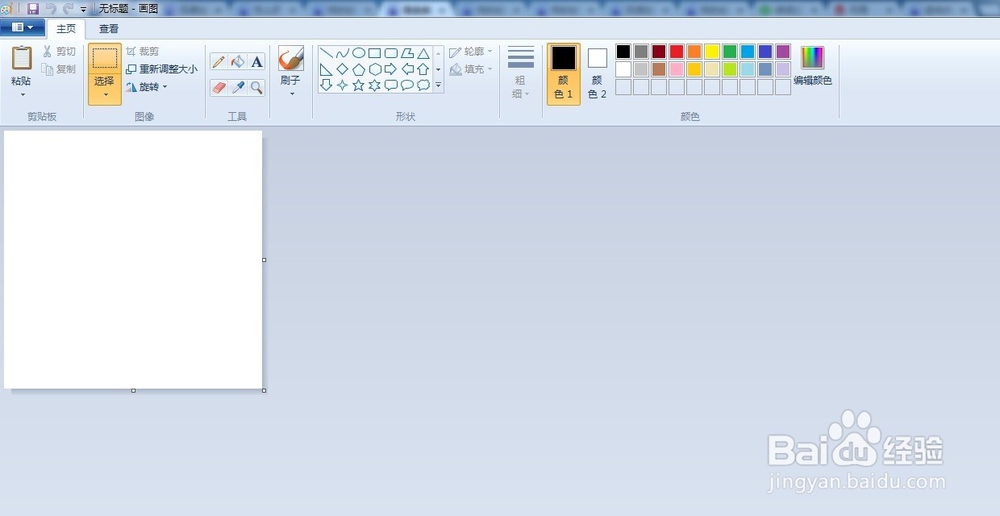Click the 刷子 brush icon
The width and height of the screenshot is (1000, 516).
[291, 58]
